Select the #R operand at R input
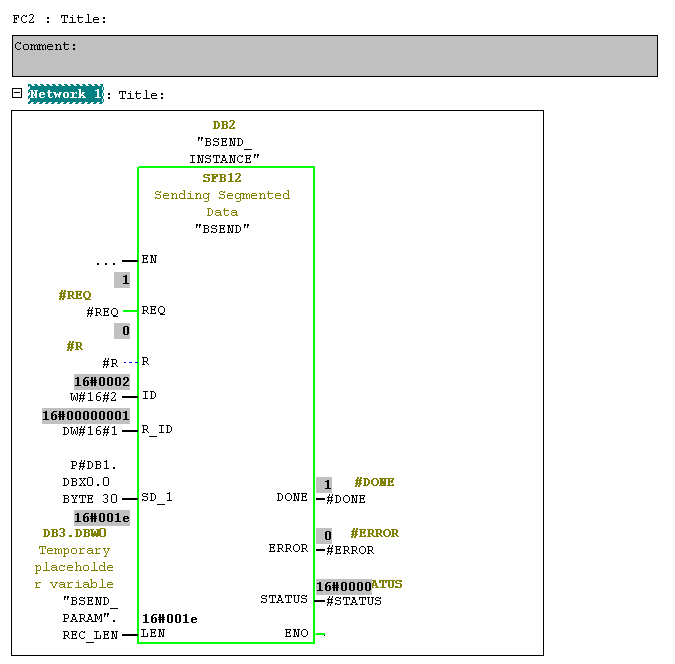Viewport: 675px width, 664px height. tap(110, 363)
